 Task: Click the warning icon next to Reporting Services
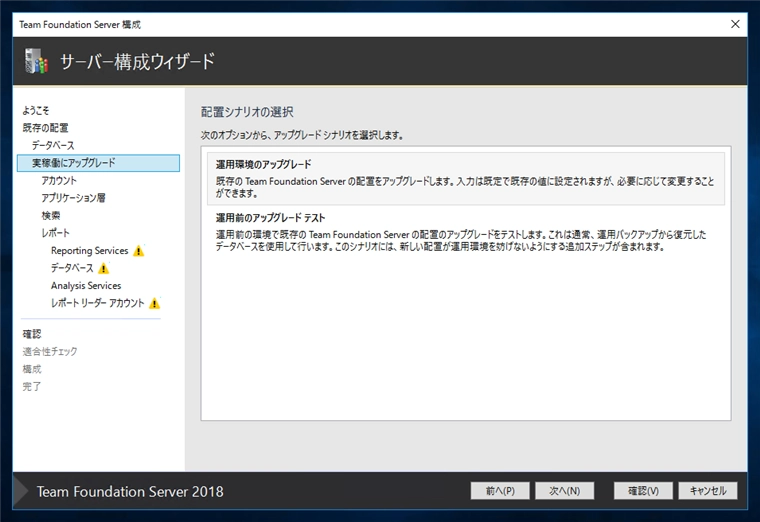pos(139,251)
